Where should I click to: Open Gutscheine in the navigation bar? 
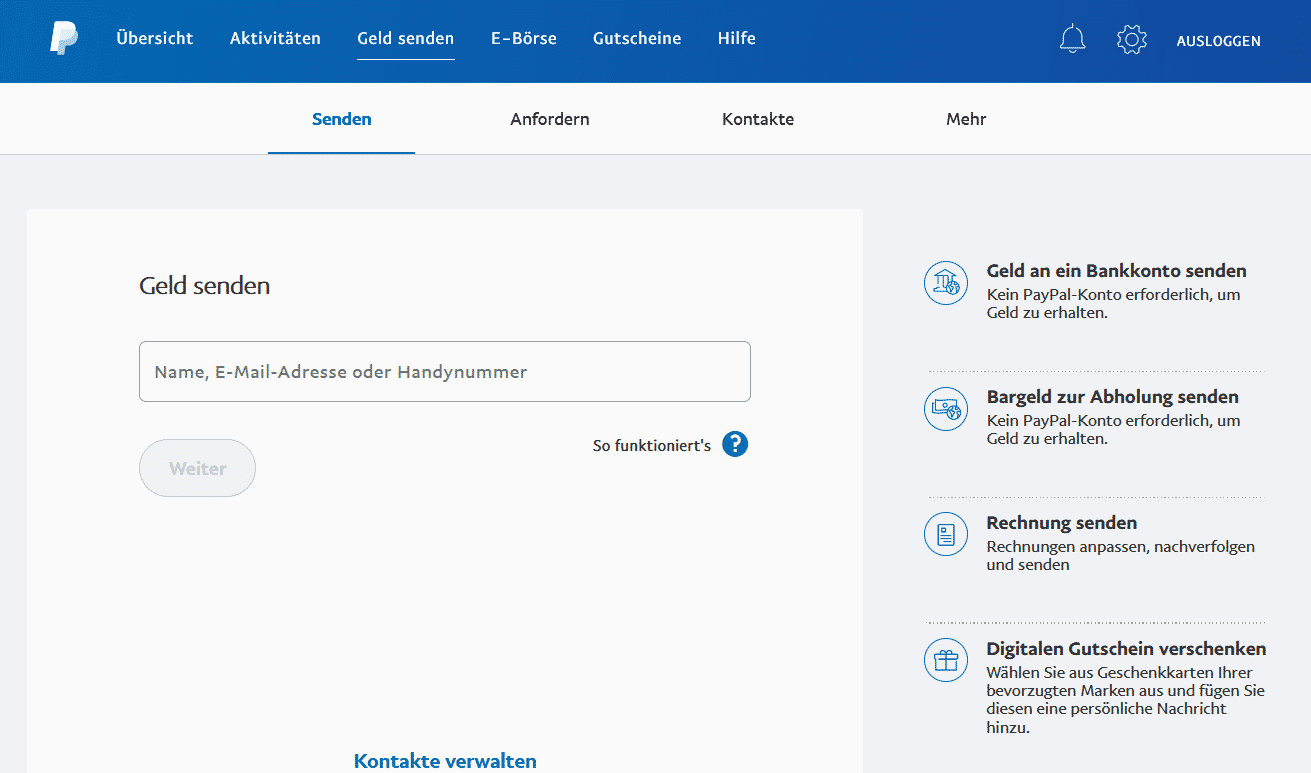pyautogui.click(x=637, y=39)
